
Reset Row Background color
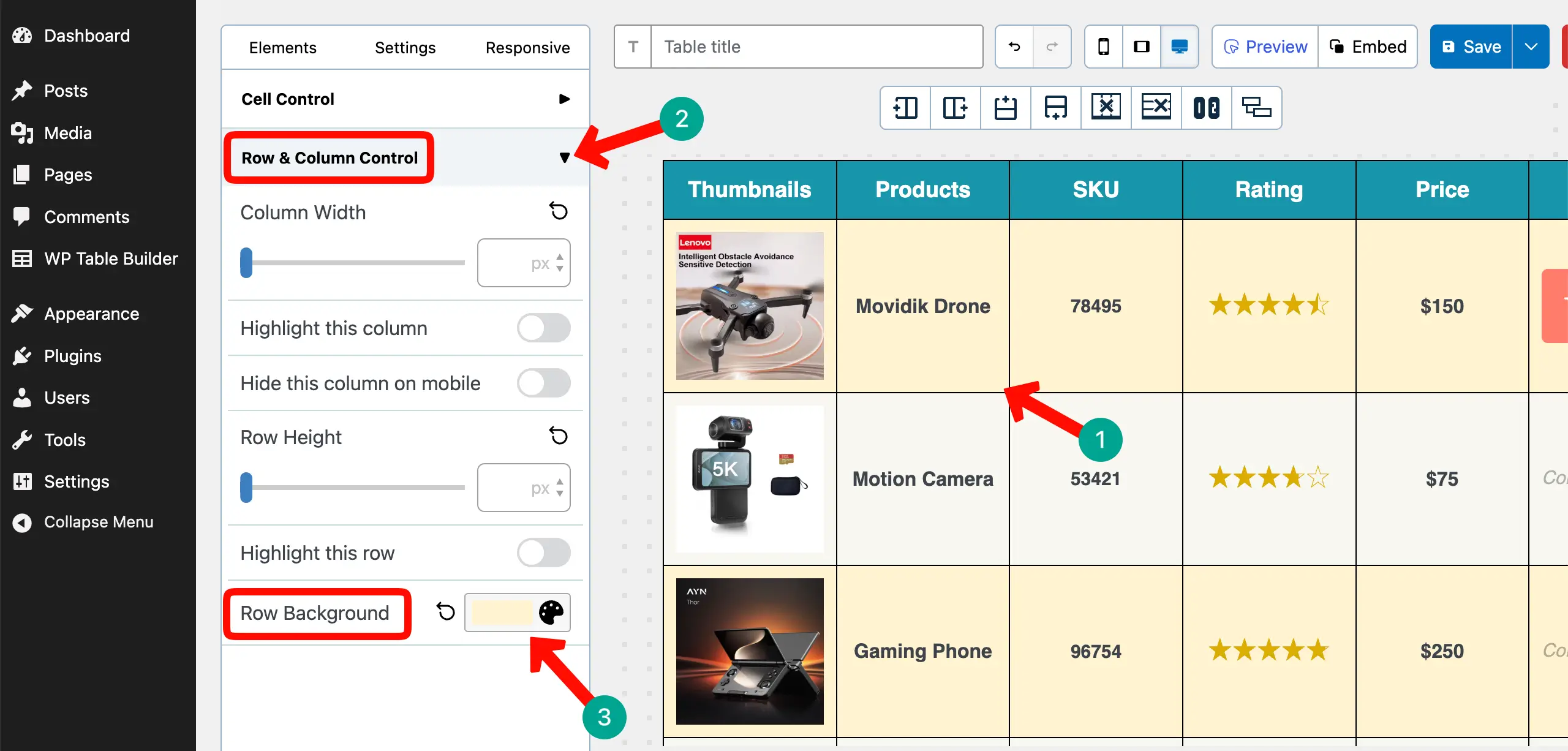(x=445, y=611)
